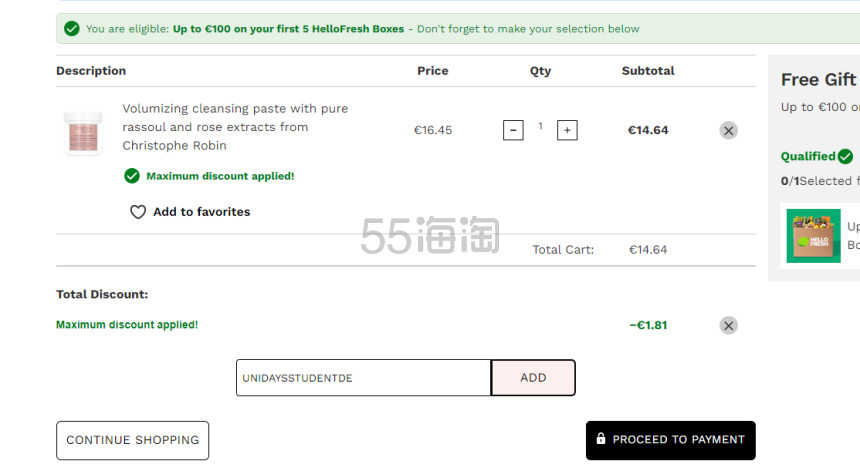Click PROCEED TO PAYMENT button
The width and height of the screenshot is (860, 471).
coord(670,440)
